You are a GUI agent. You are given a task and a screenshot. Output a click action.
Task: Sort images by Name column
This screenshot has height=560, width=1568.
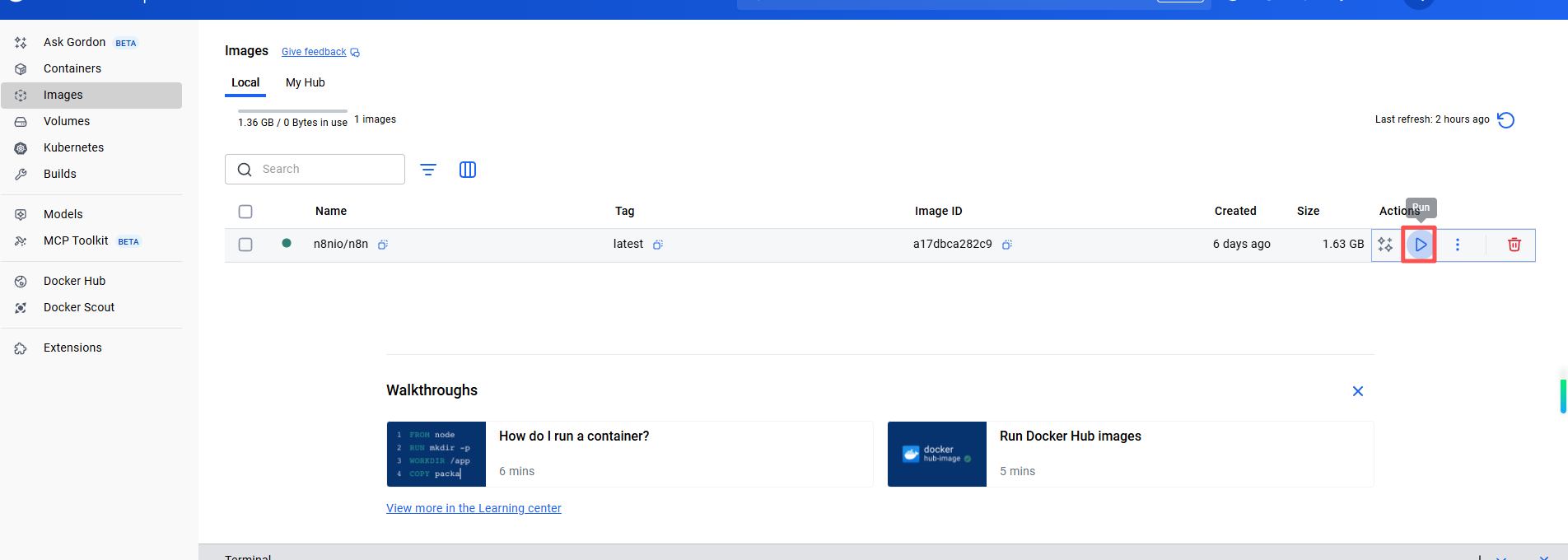pos(331,211)
